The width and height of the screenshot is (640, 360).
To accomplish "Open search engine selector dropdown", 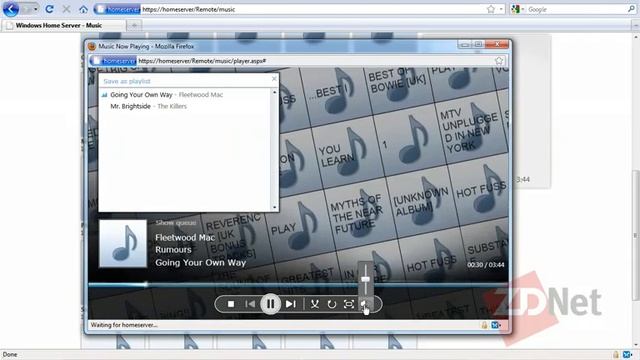I will (x=518, y=9).
